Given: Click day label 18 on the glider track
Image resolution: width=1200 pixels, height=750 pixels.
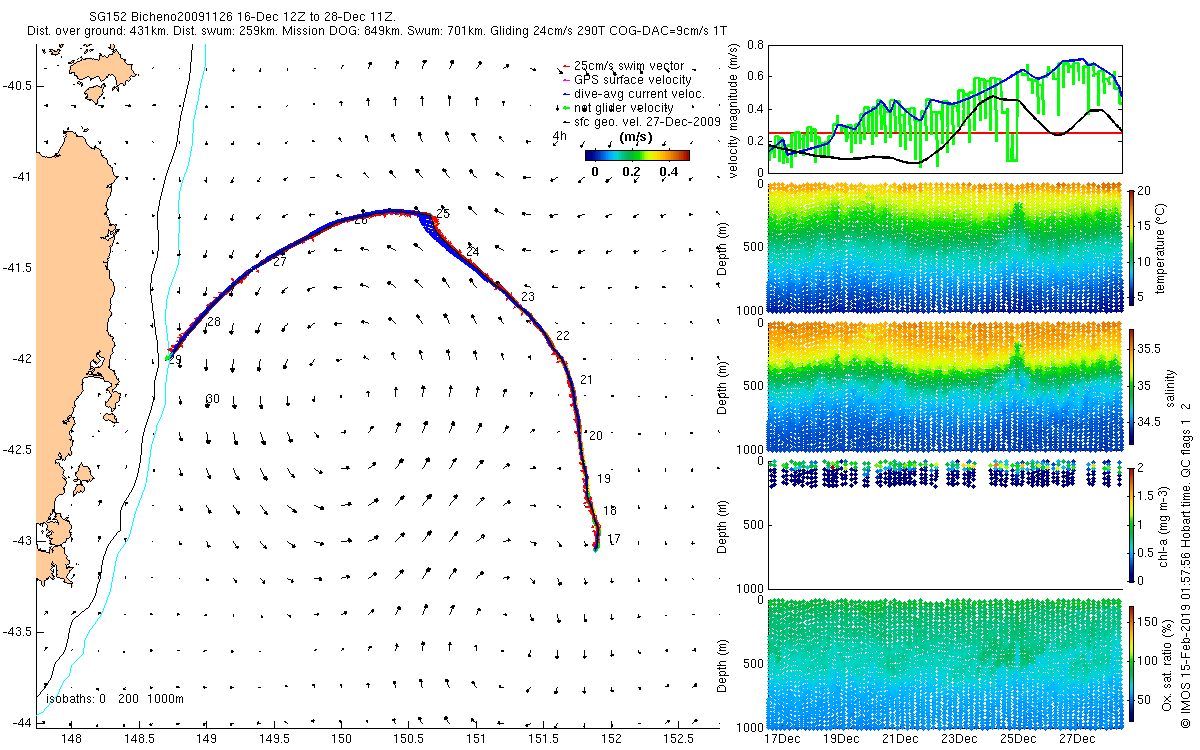Looking at the screenshot, I should click(609, 510).
